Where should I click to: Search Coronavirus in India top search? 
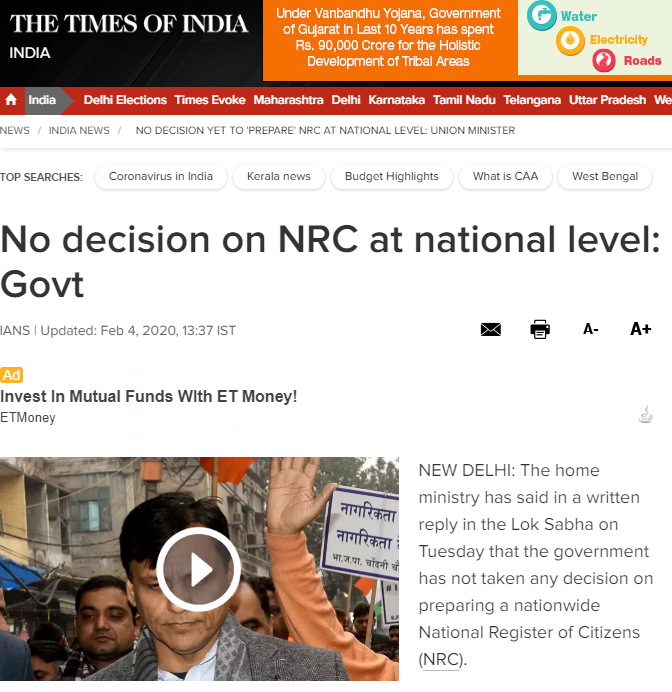pyautogui.click(x=161, y=177)
